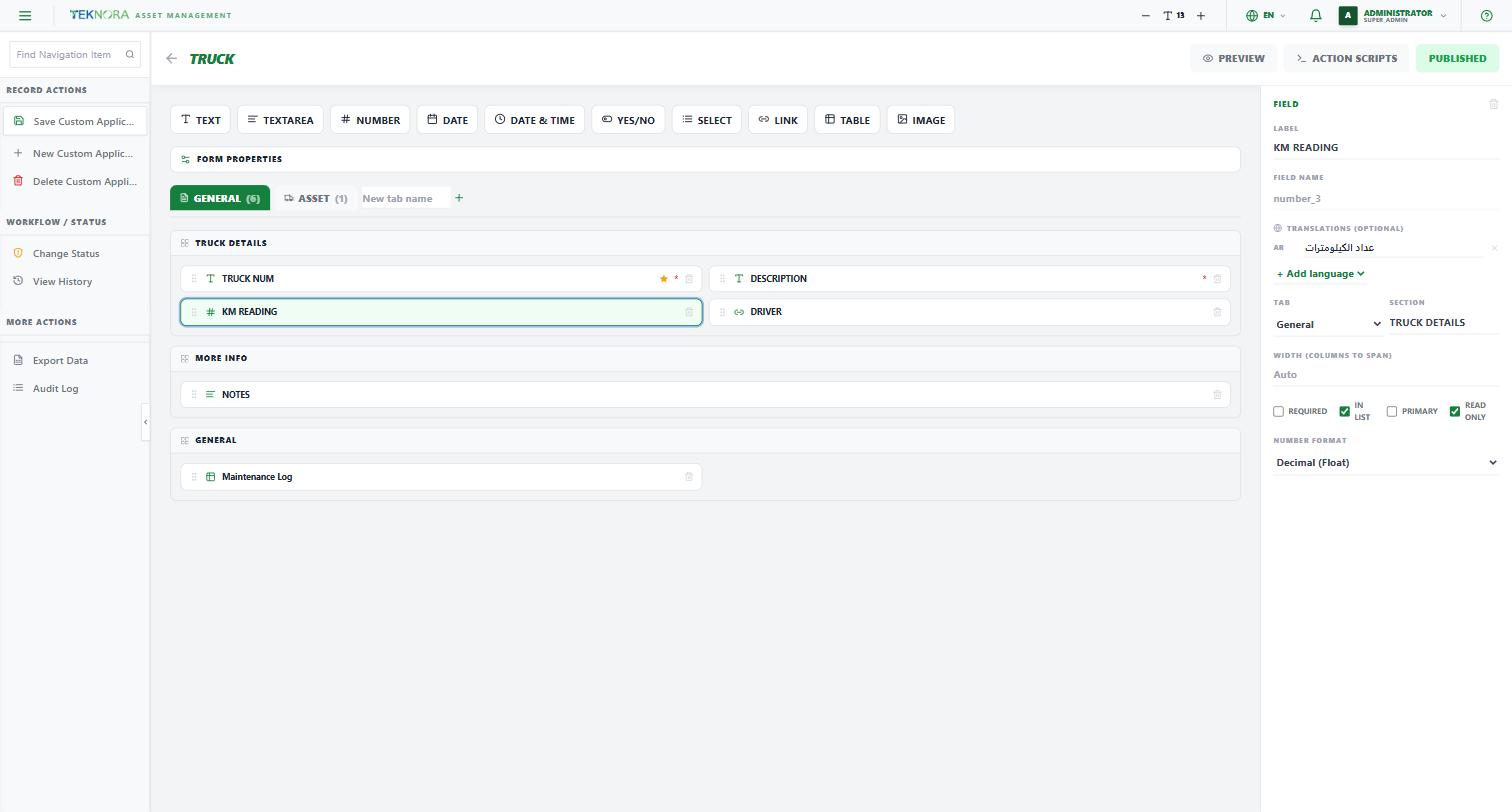Image resolution: width=1512 pixels, height=812 pixels.
Task: Add an IMAGE field
Action: [921, 120]
